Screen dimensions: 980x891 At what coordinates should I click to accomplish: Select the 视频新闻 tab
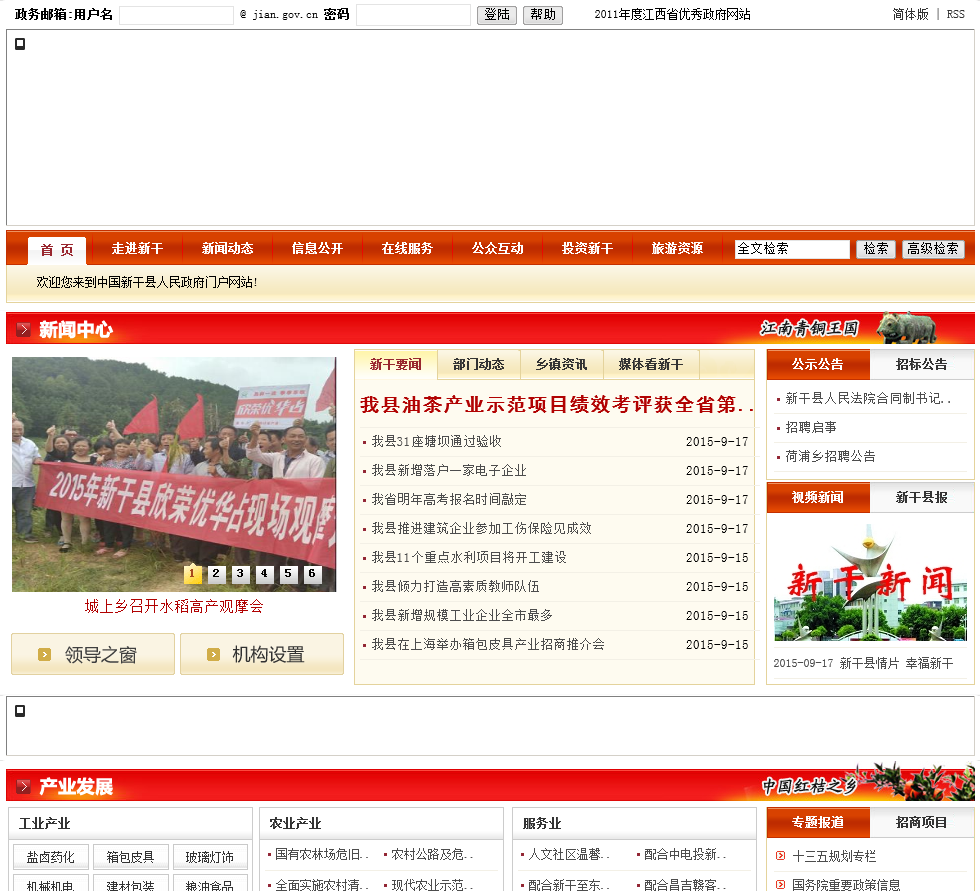[818, 497]
